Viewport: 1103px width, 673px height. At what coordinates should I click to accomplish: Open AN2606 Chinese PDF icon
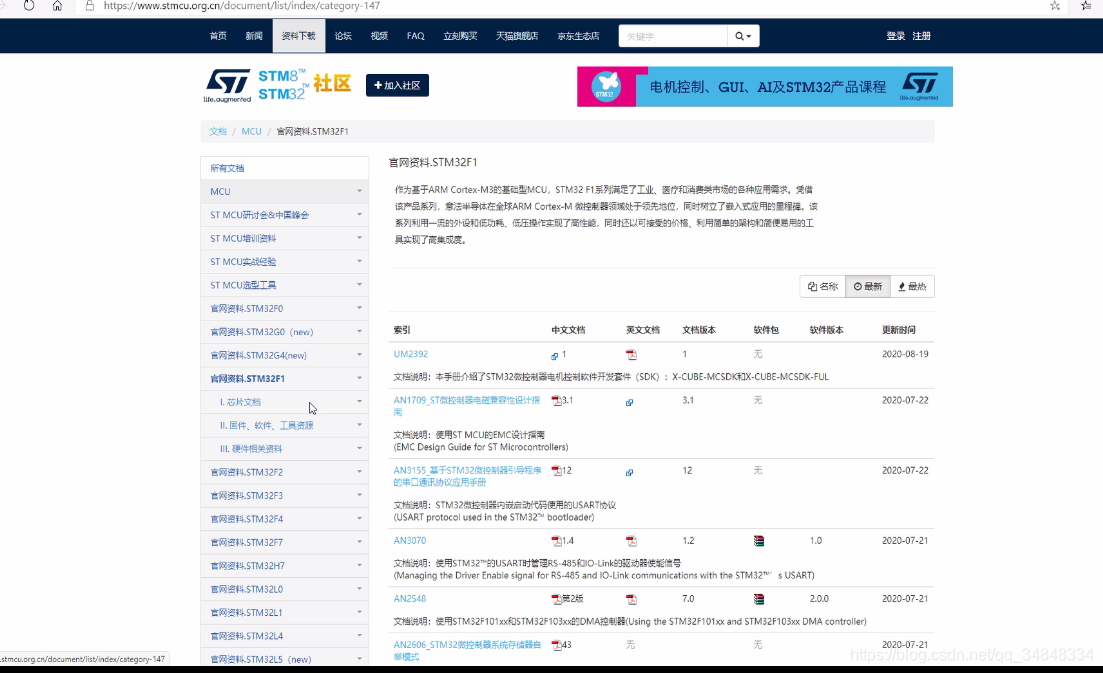point(556,645)
